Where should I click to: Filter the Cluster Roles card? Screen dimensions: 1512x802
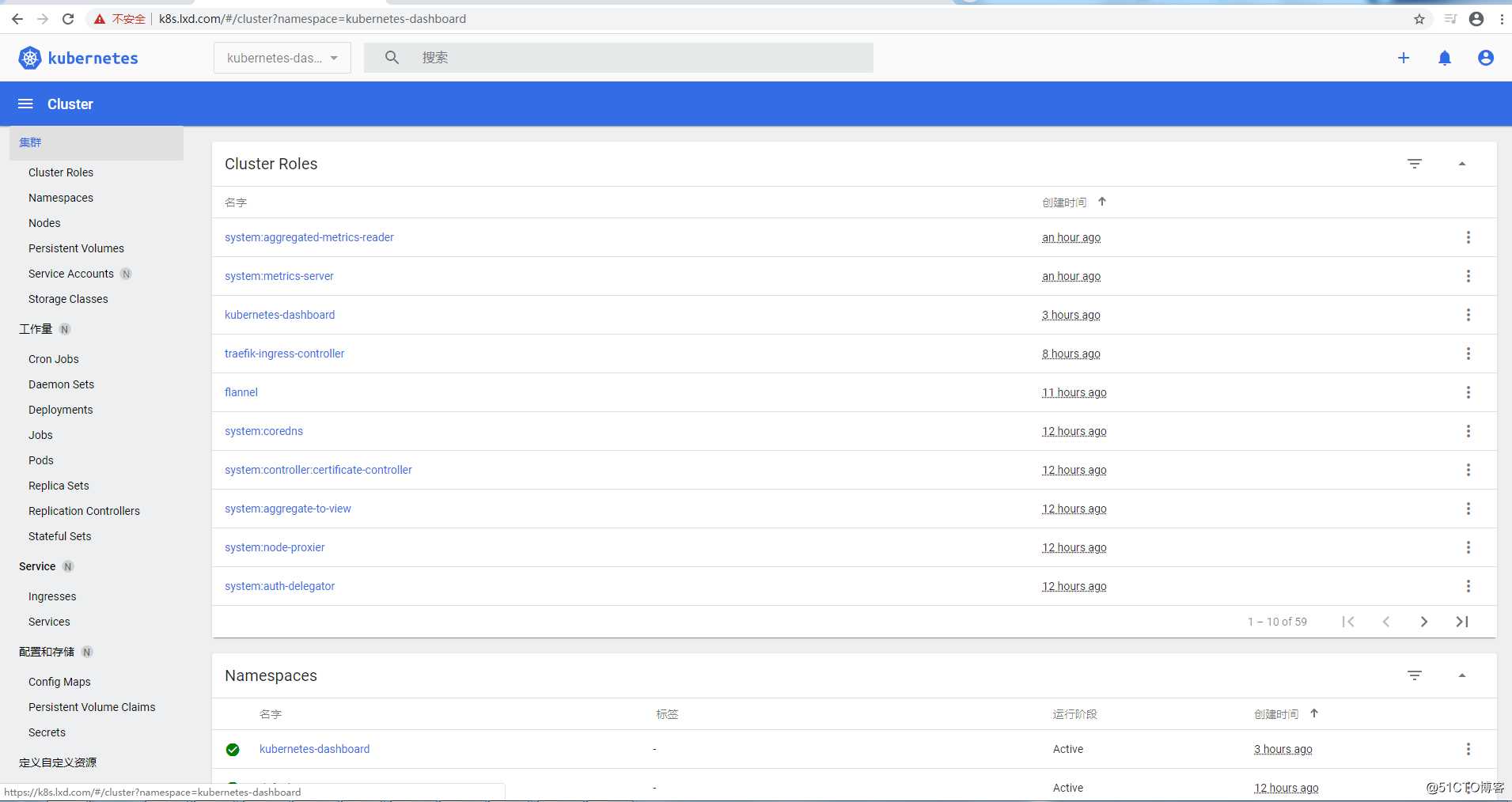1415,164
